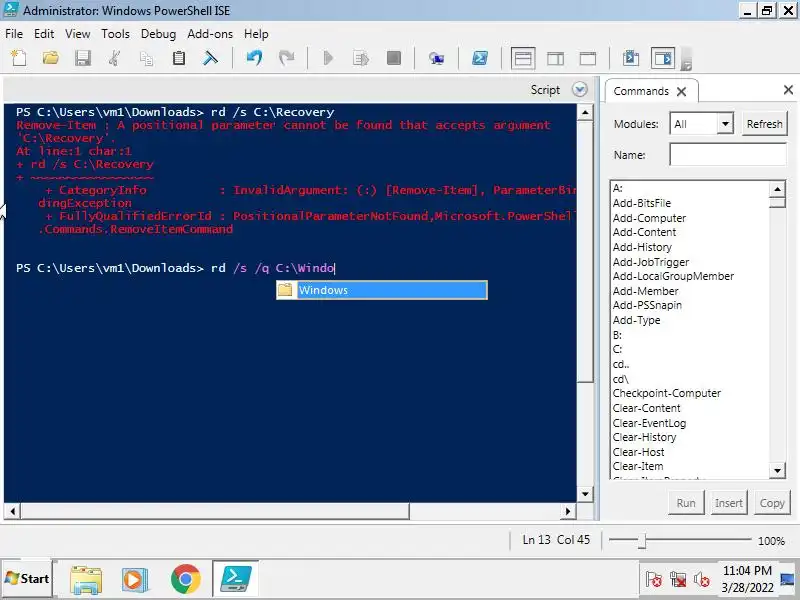
Task: Click the Copy toolbar icon
Action: [x=146, y=58]
